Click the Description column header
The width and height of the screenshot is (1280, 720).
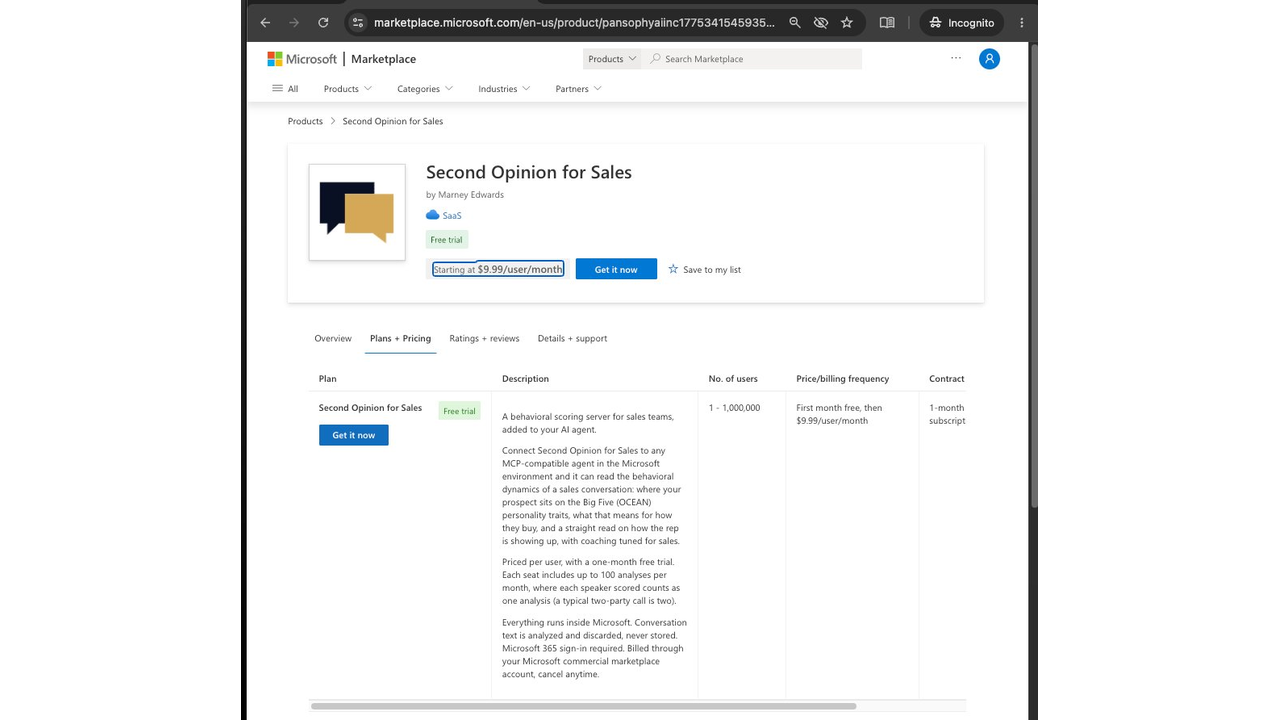[x=526, y=379]
